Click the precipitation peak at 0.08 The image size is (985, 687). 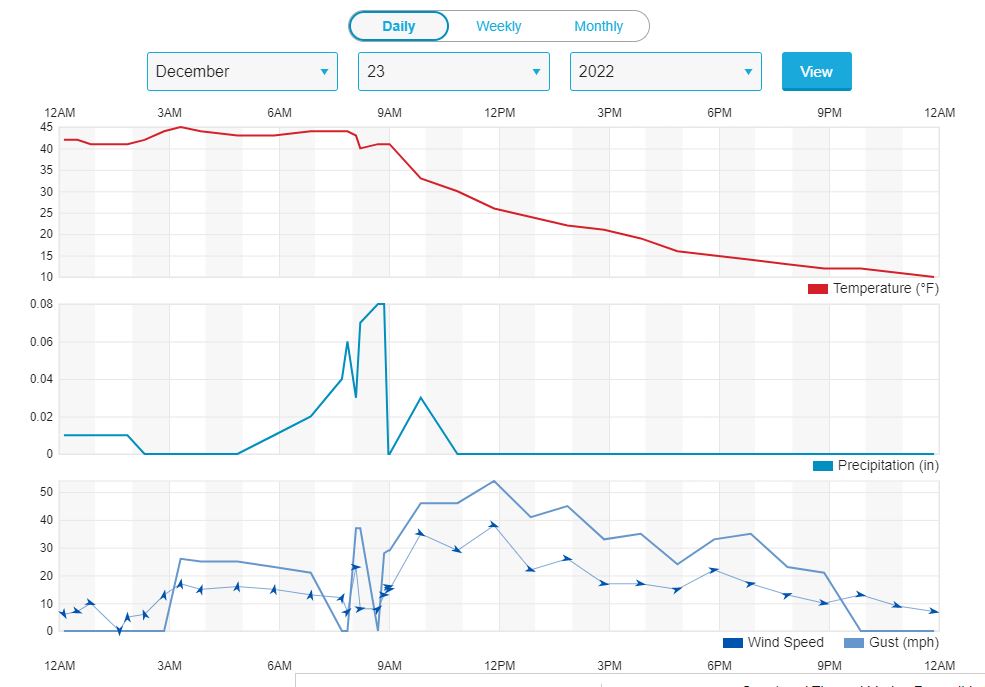[x=381, y=304]
